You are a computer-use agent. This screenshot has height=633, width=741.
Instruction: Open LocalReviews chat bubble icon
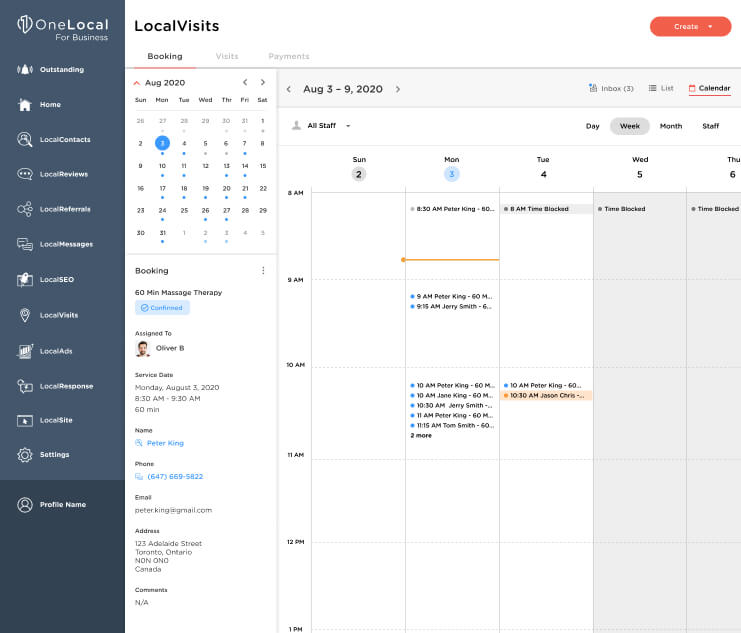tap(25, 174)
